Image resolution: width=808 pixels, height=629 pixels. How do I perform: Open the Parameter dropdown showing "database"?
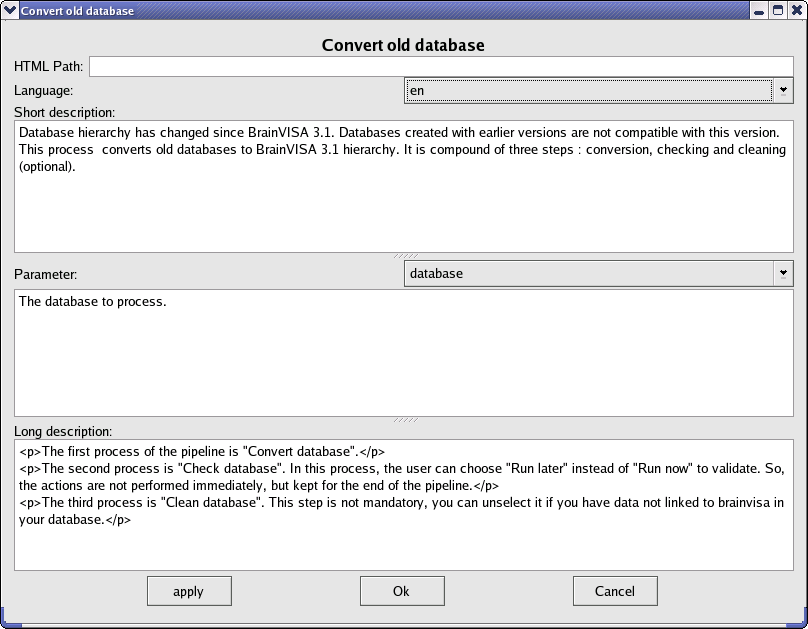590,272
